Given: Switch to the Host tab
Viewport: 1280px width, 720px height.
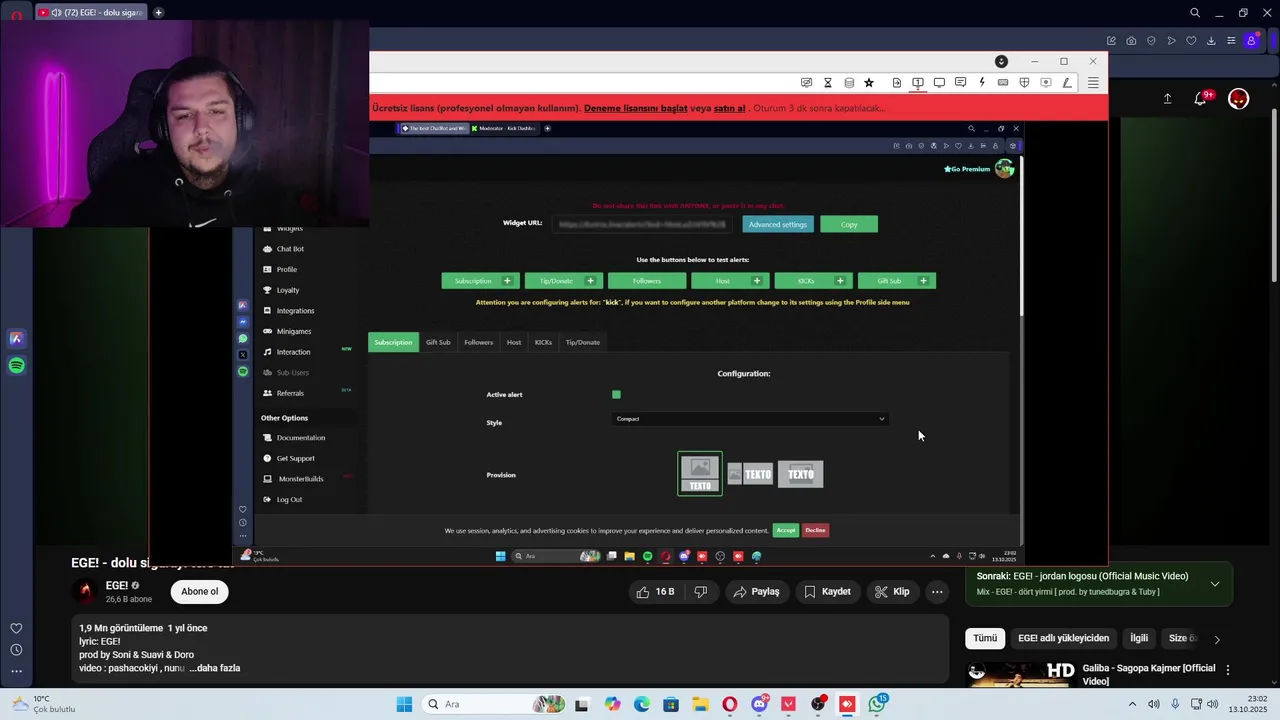Looking at the screenshot, I should point(514,342).
